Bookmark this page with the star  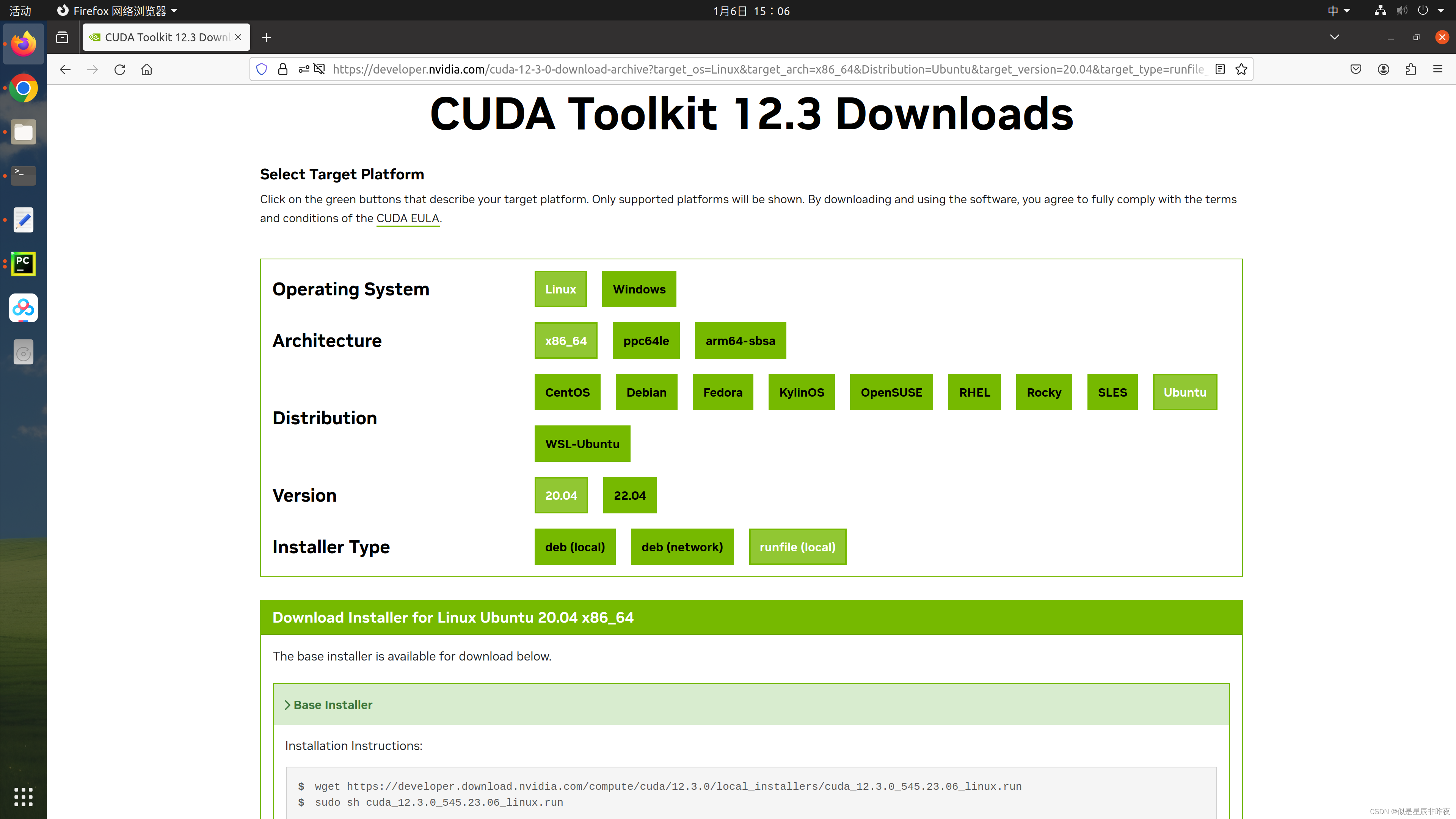click(1241, 69)
